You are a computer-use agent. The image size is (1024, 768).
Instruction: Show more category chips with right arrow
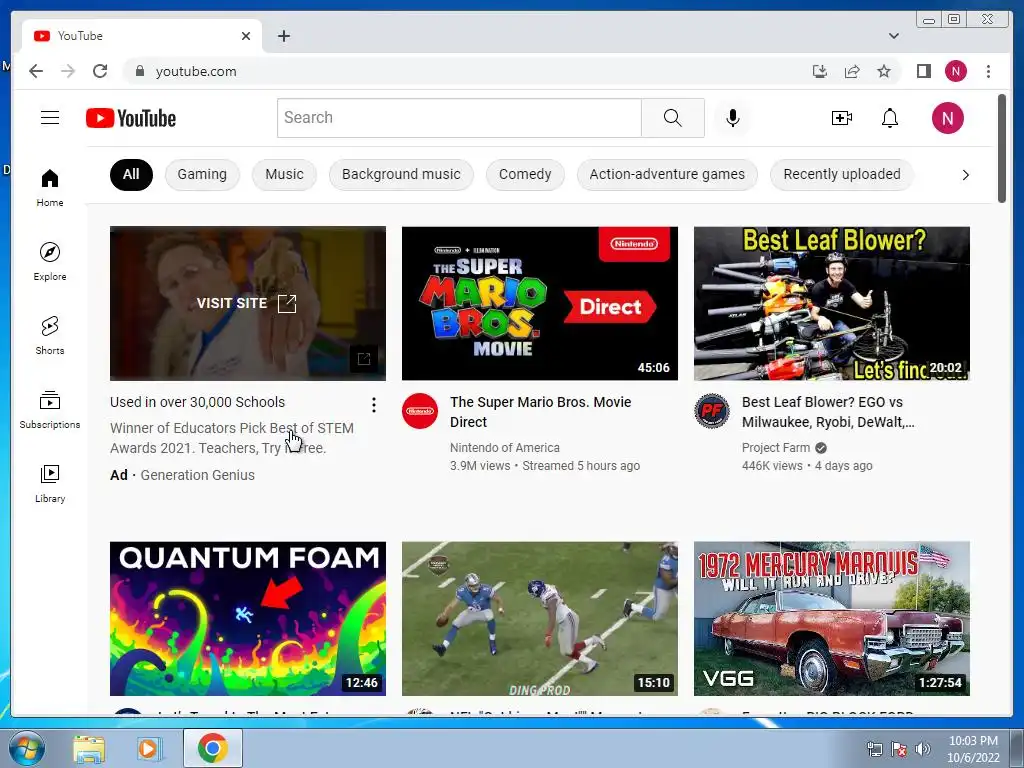click(965, 174)
